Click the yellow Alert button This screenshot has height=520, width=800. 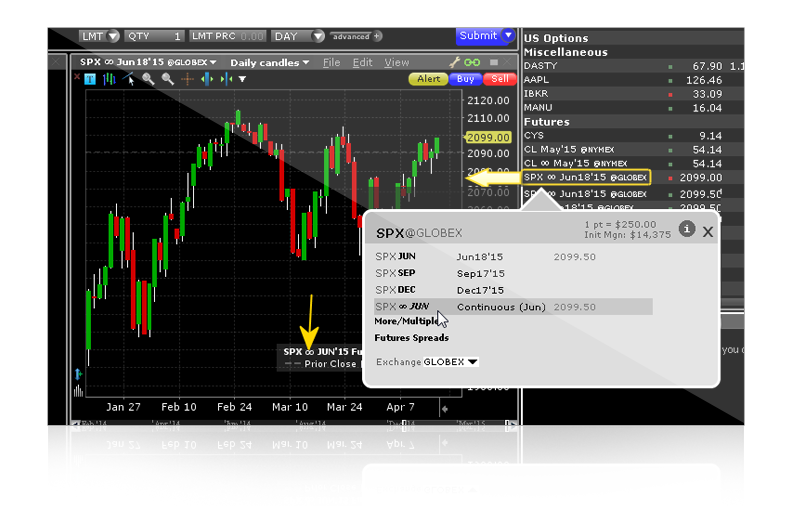coord(428,79)
